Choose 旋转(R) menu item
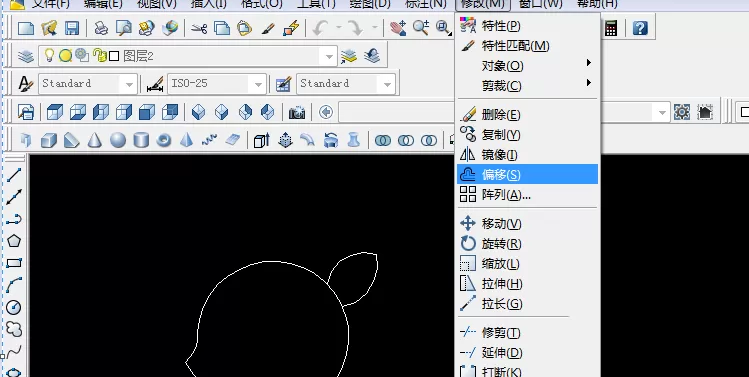This screenshot has height=377, width=749. tap(527, 244)
